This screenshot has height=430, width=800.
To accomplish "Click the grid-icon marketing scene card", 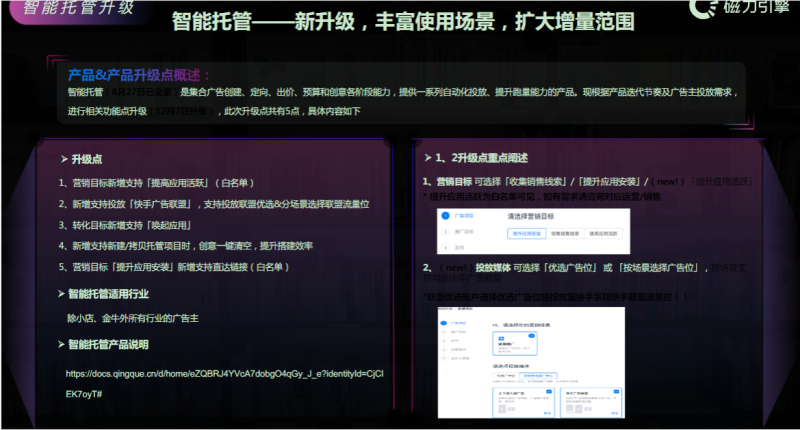I will pos(514,343).
